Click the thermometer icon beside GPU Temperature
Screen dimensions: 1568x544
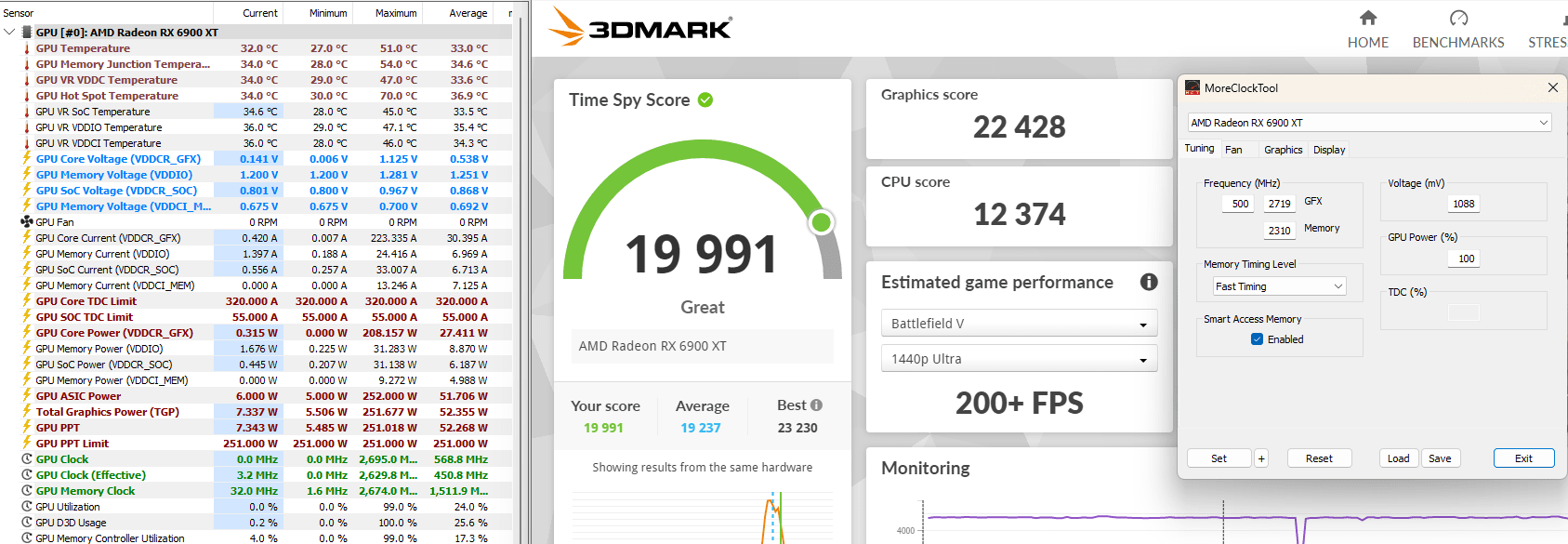pos(27,48)
